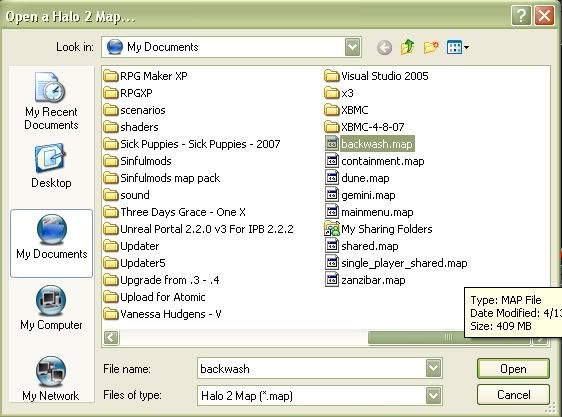
Task: Select the x3 folder icon
Action: click(x=332, y=93)
